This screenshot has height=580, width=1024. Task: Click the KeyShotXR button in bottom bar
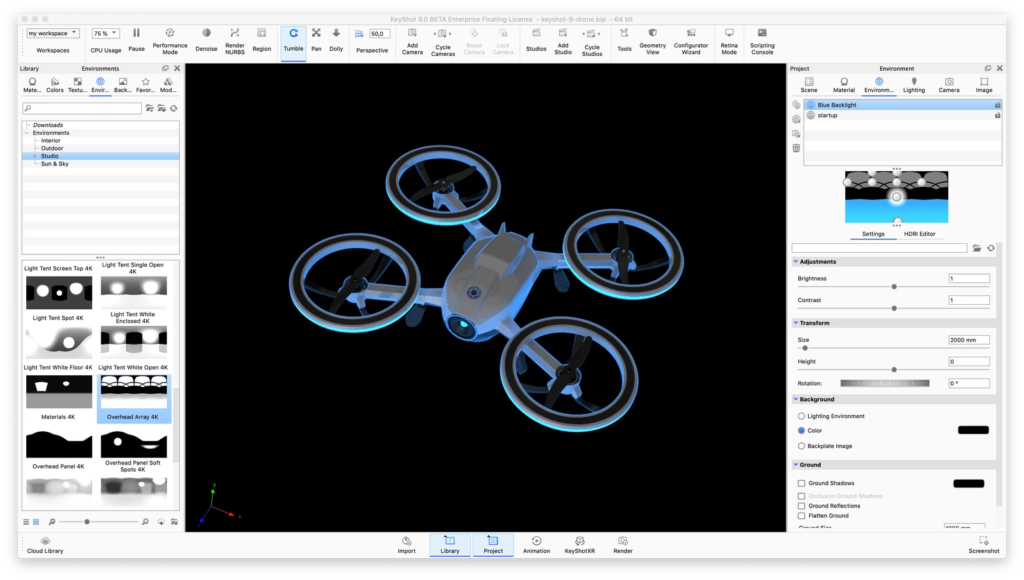pos(579,545)
